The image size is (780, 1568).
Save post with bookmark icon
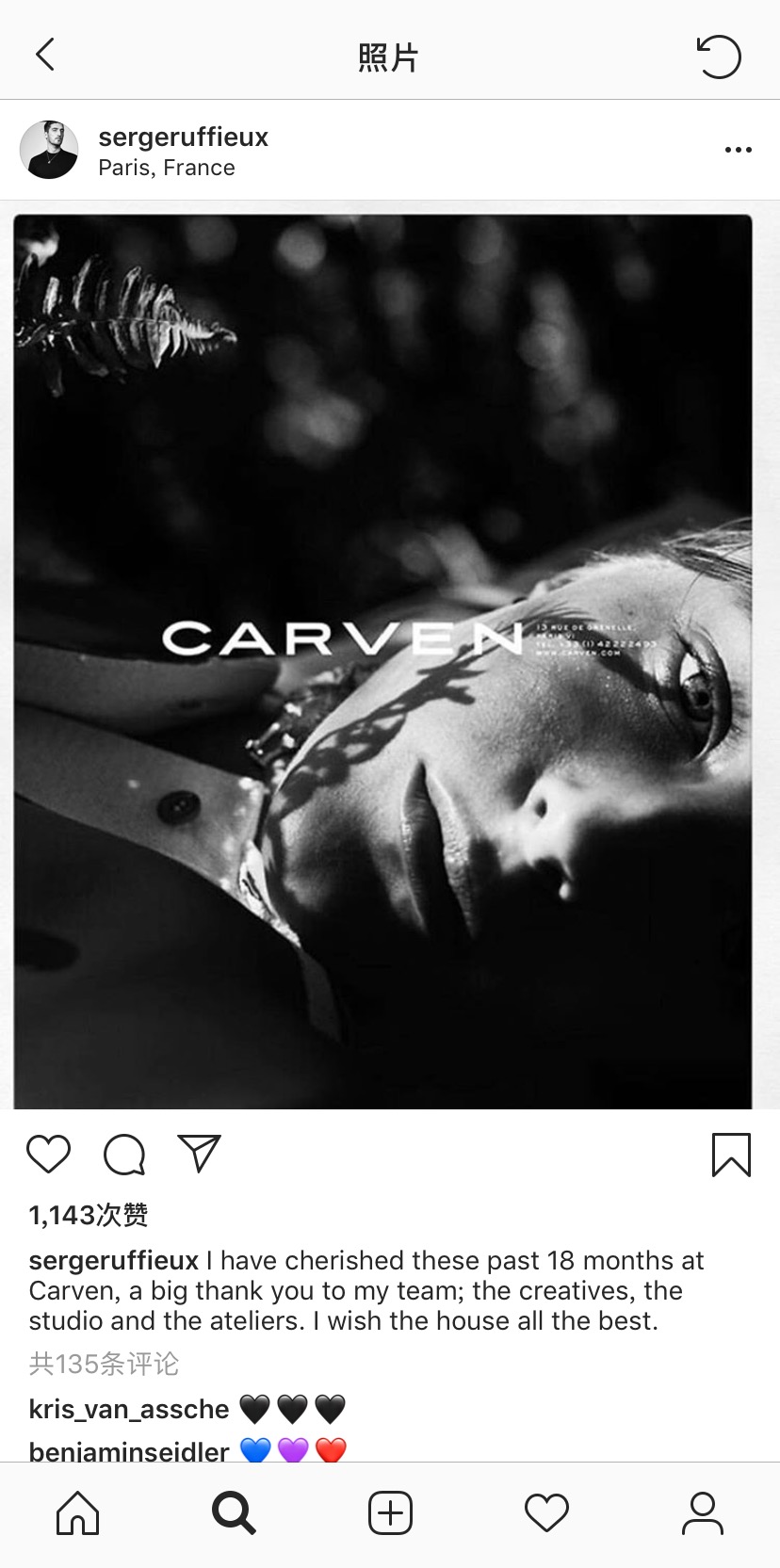[x=731, y=1155]
